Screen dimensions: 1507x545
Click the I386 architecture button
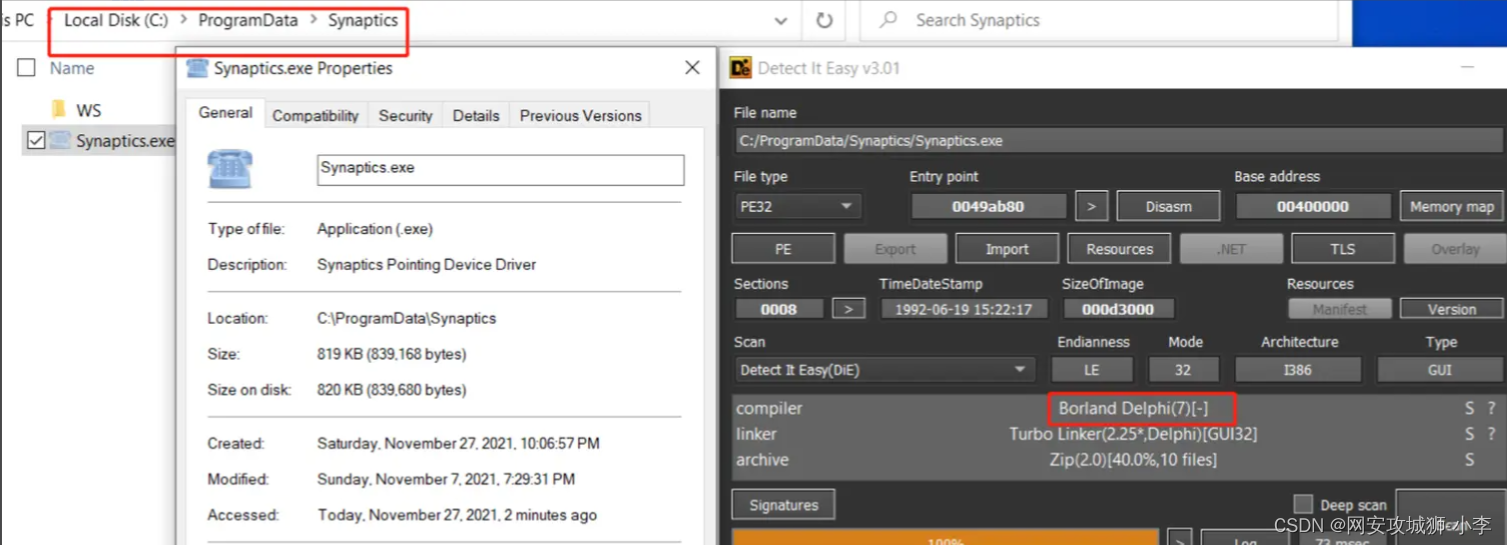(x=1298, y=370)
